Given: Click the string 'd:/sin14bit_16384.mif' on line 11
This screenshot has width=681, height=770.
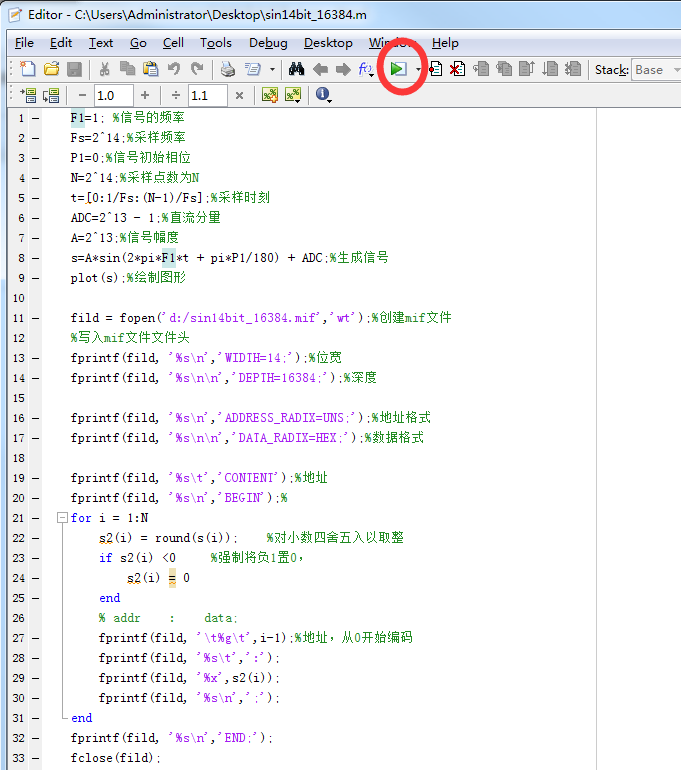Looking at the screenshot, I should (243, 318).
